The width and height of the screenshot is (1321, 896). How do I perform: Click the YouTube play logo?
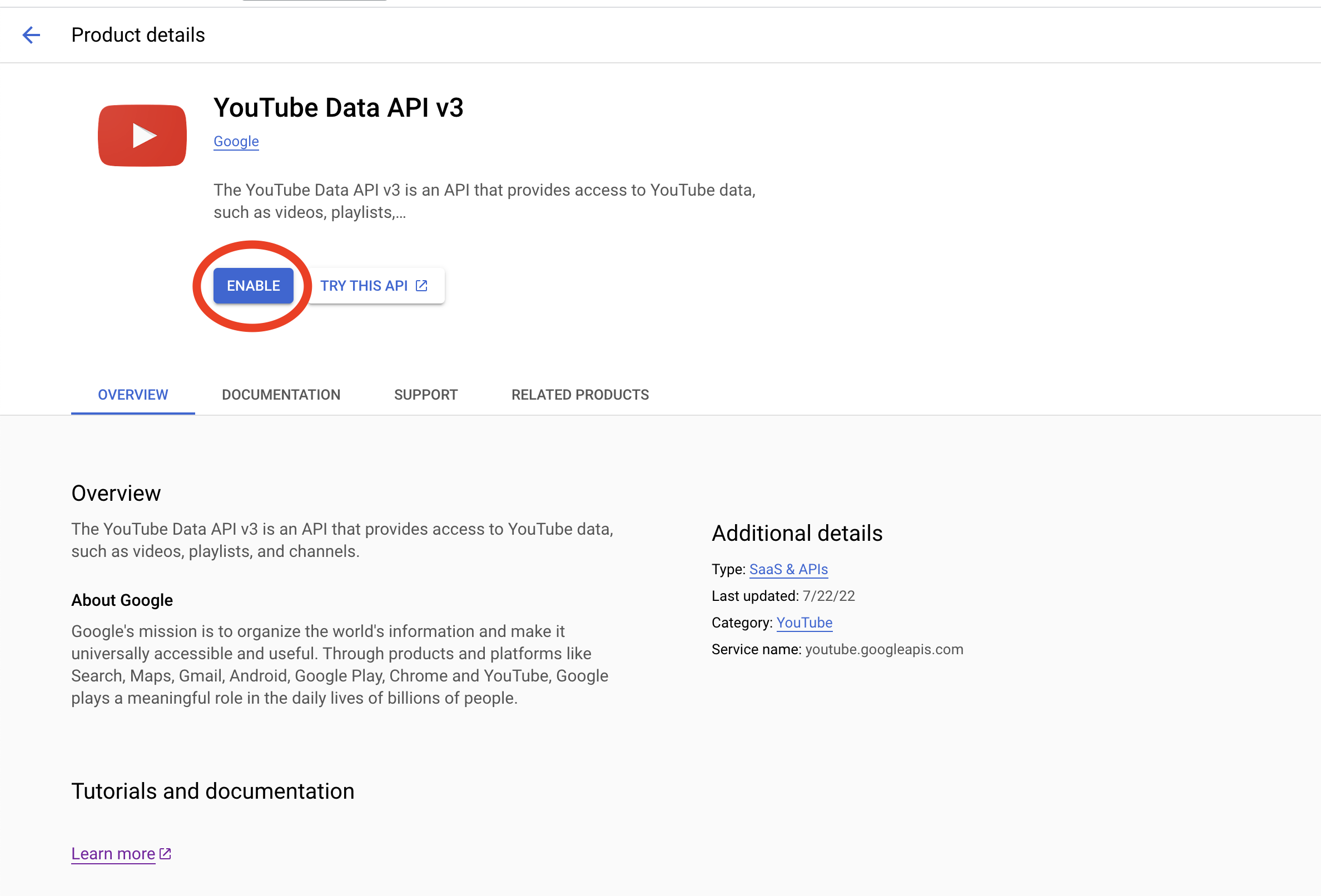point(142,135)
